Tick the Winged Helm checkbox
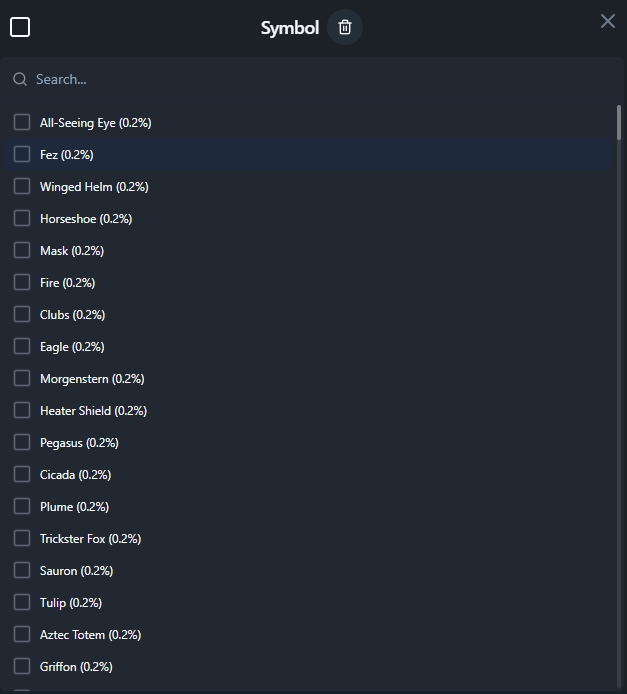This screenshot has width=627, height=694. click(22, 186)
